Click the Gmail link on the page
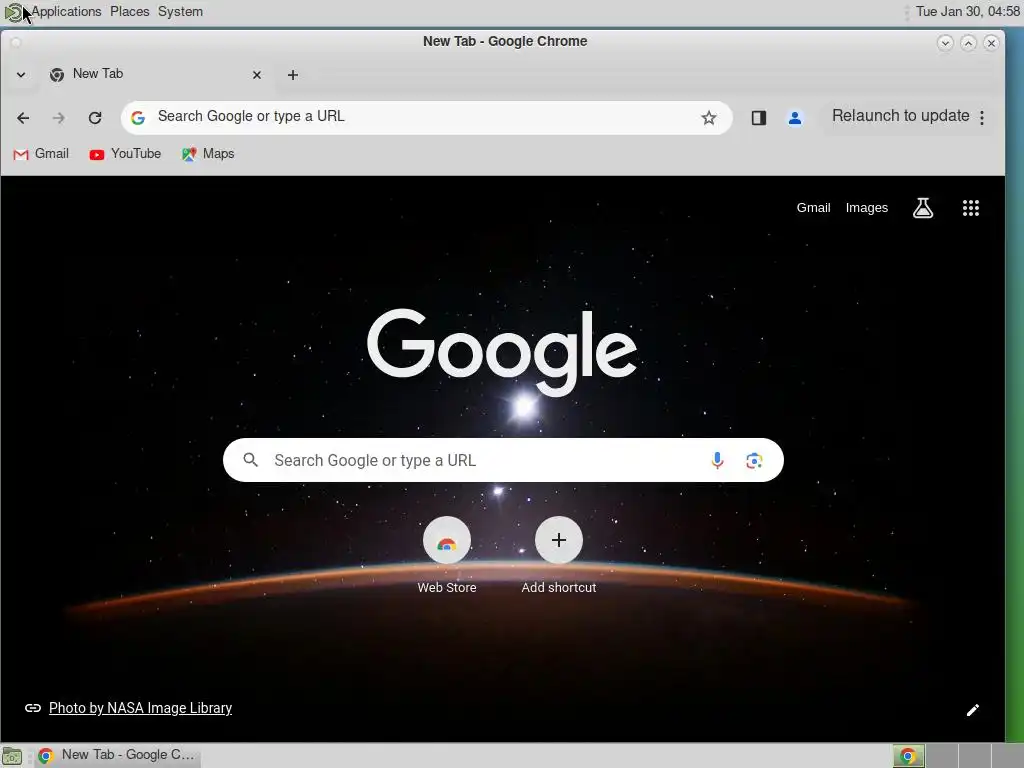The image size is (1024, 768). tap(813, 208)
